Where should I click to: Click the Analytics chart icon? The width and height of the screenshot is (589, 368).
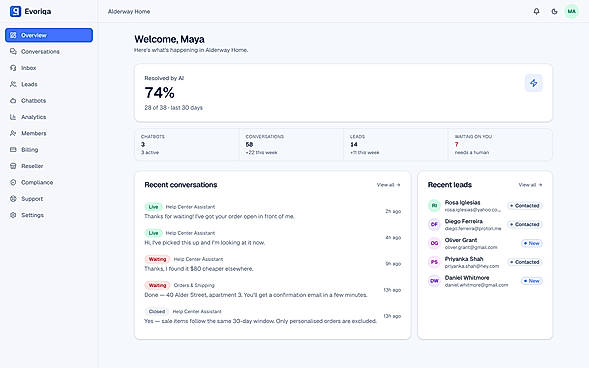pyautogui.click(x=13, y=117)
